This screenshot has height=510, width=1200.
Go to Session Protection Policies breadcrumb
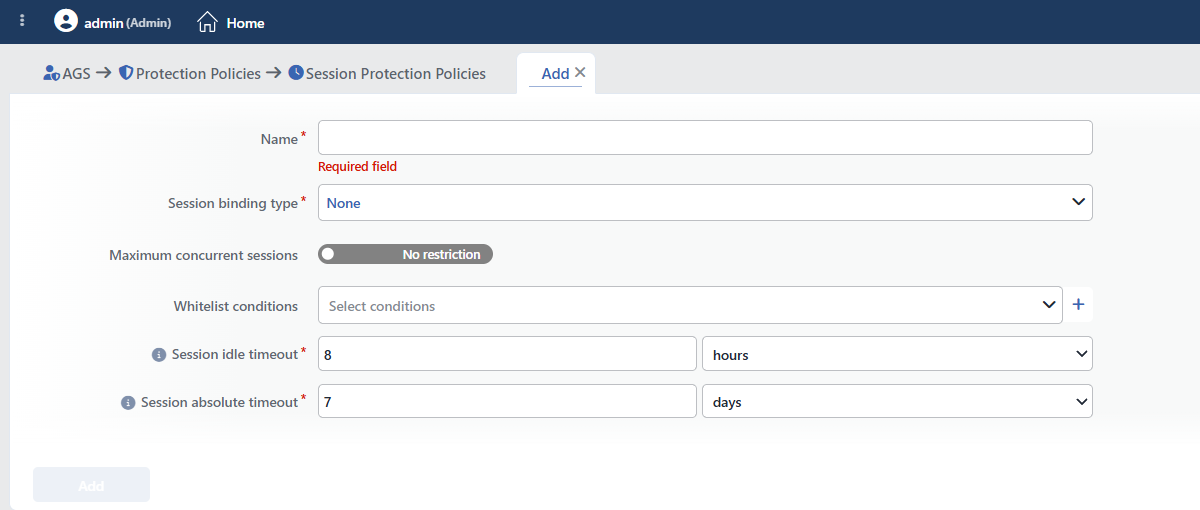tap(396, 73)
